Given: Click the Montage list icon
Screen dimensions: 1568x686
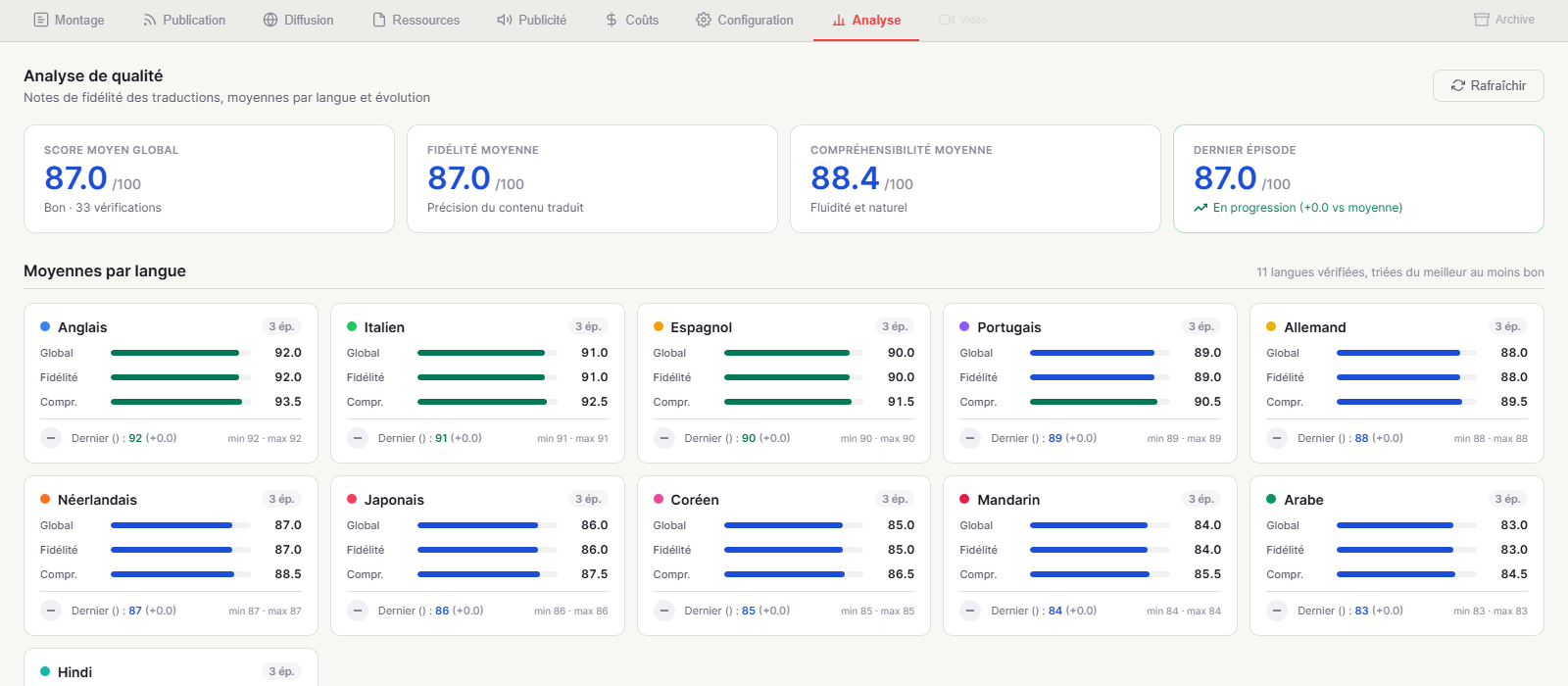Looking at the screenshot, I should click(x=41, y=20).
